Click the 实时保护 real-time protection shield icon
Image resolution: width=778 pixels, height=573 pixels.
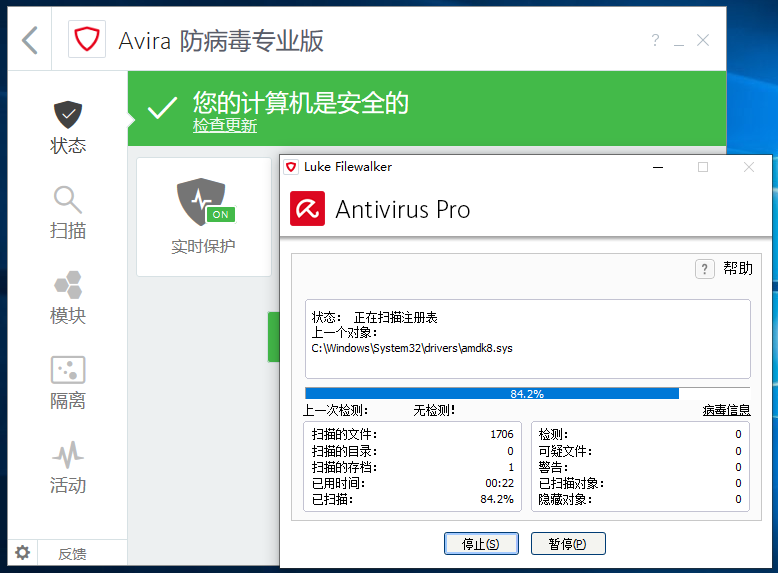200,201
